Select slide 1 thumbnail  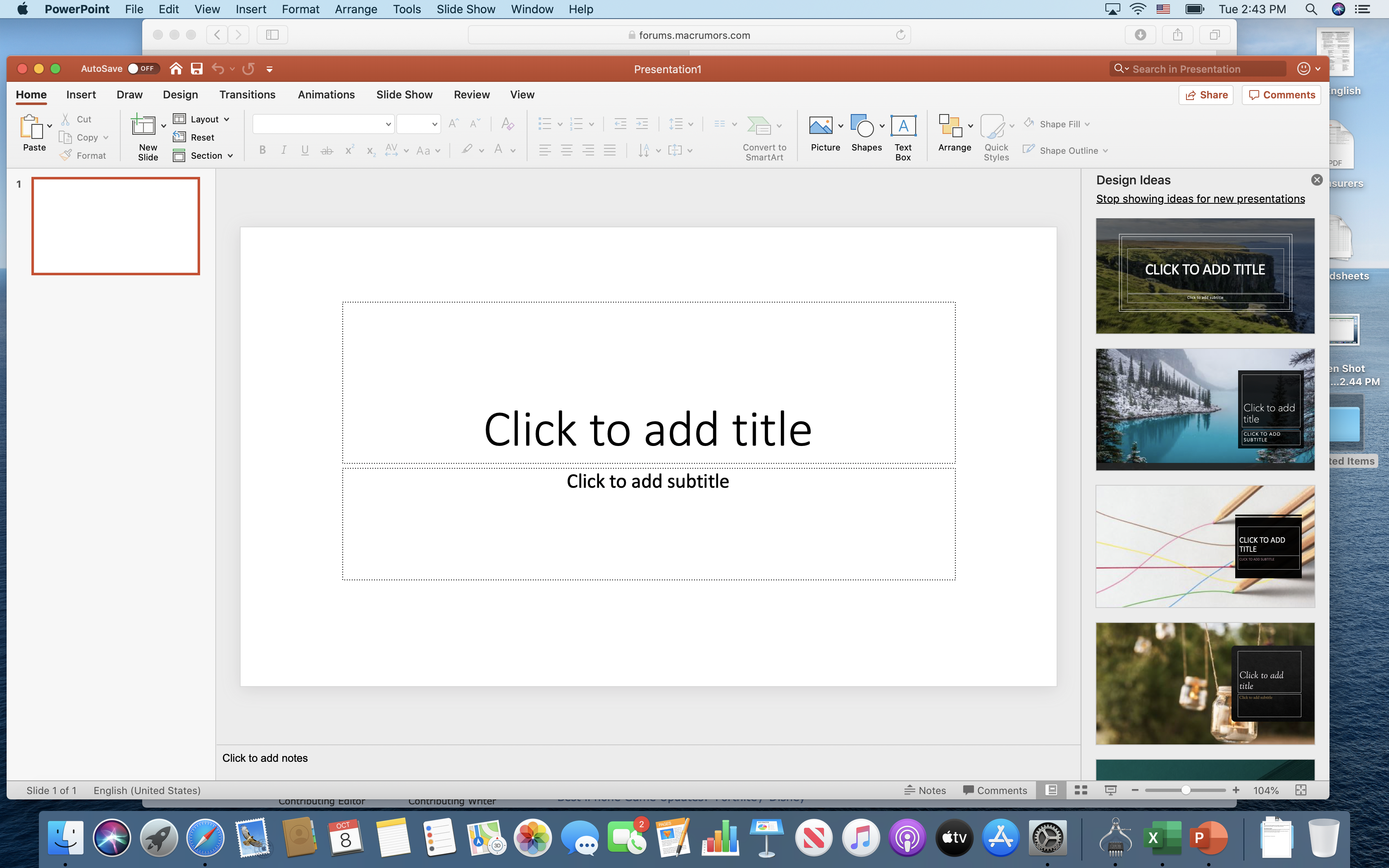116,226
